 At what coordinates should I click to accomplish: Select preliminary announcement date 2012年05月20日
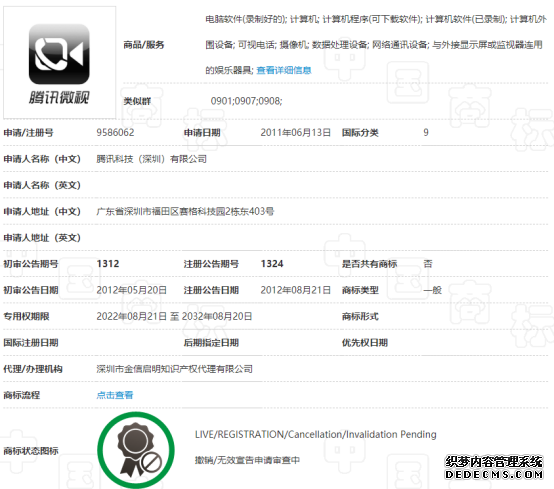131,290
